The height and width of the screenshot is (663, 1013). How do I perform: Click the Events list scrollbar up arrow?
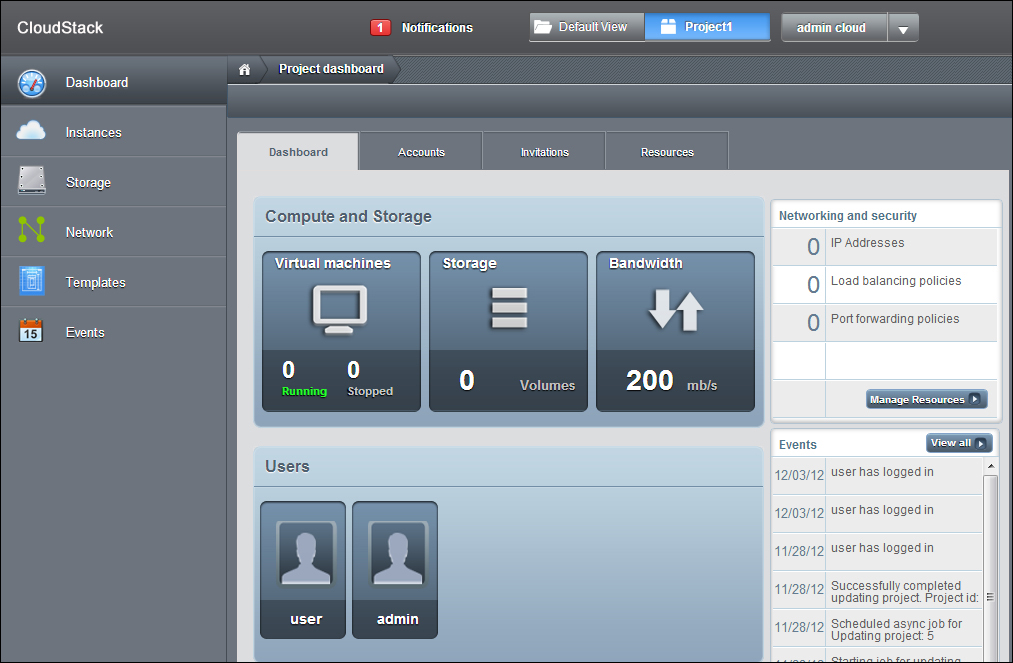[x=991, y=467]
